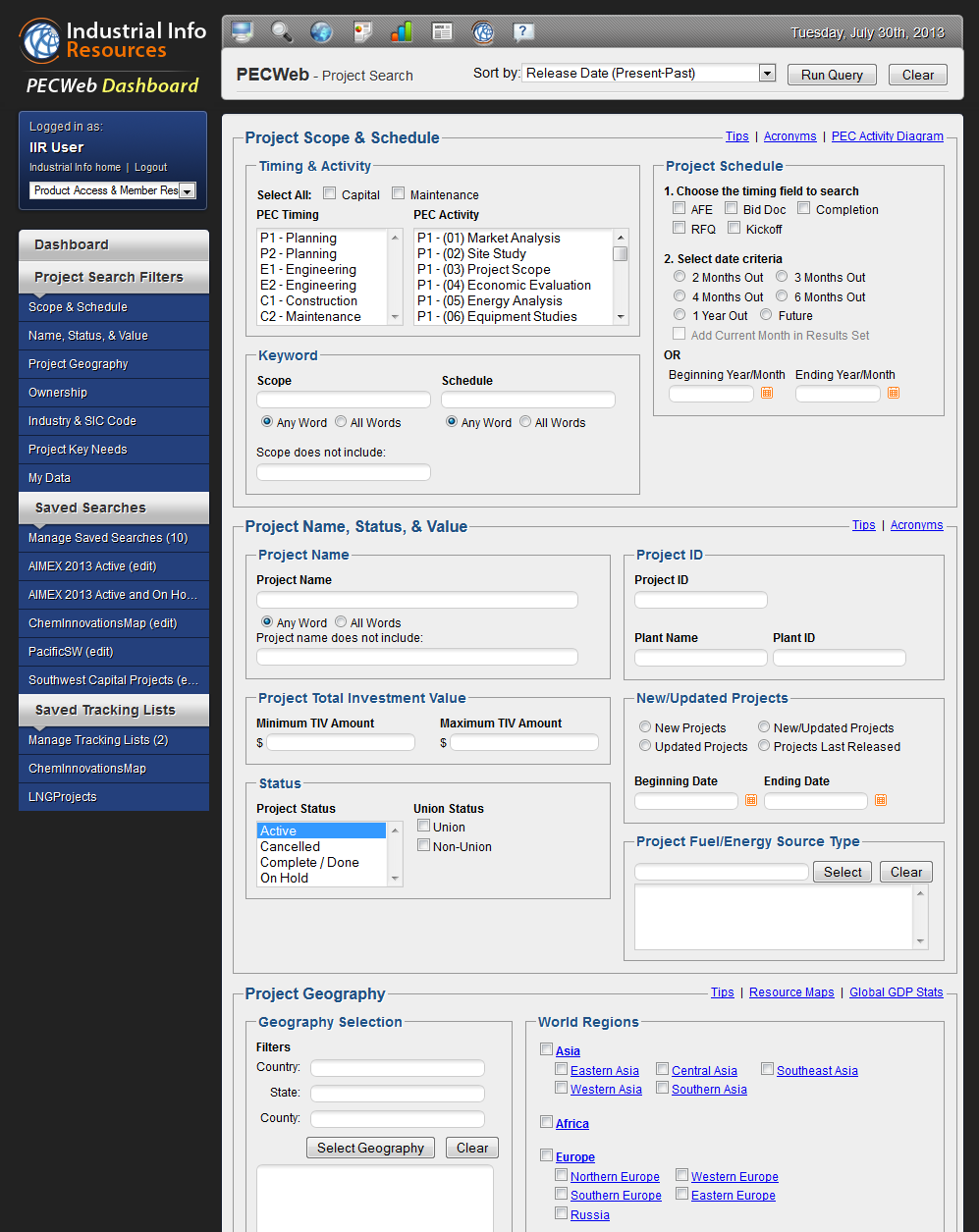Click the monitor icon in the top toolbar
This screenshot has width=979, height=1232.
243,32
